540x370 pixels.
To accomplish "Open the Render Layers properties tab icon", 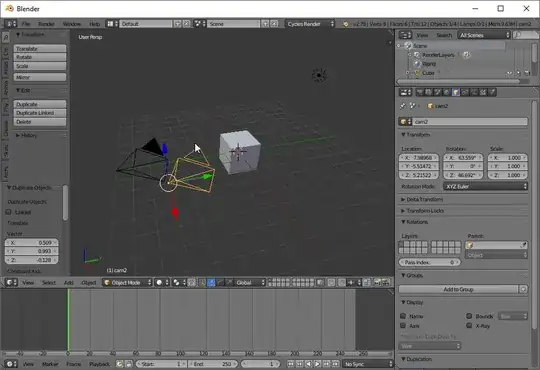I will 428,92.
